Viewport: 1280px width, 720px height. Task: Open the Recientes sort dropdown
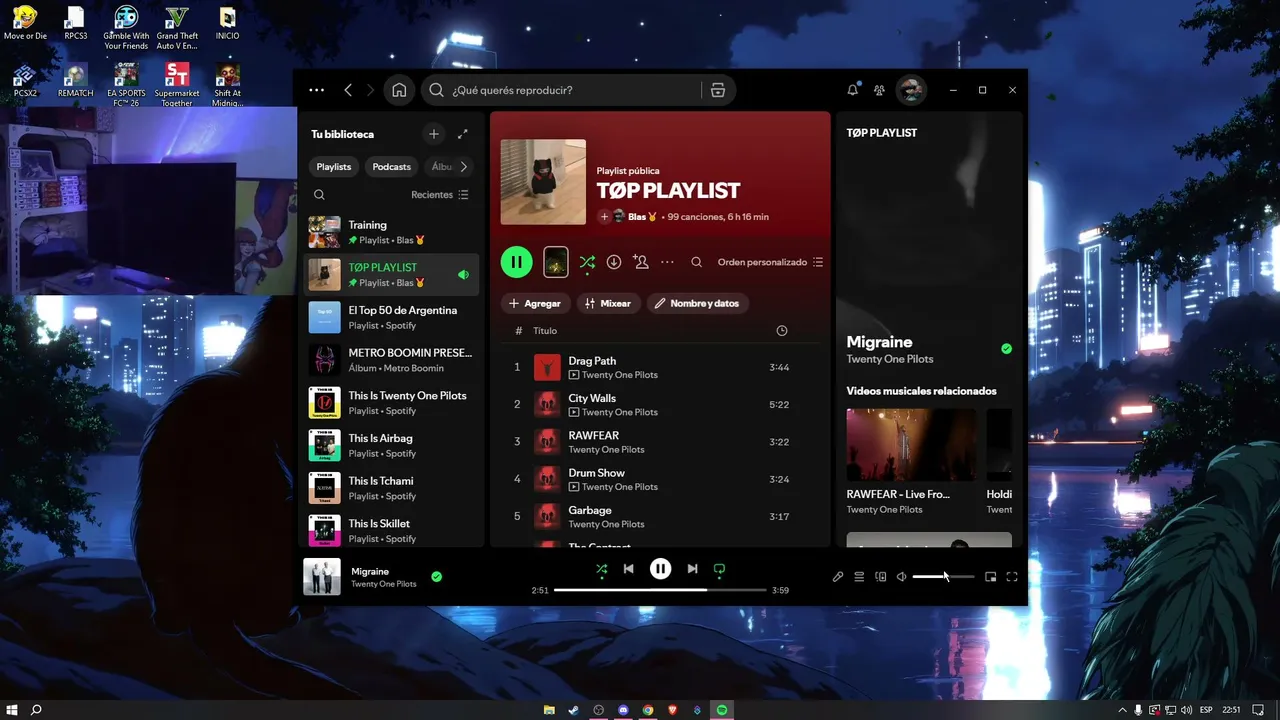pyautogui.click(x=440, y=195)
